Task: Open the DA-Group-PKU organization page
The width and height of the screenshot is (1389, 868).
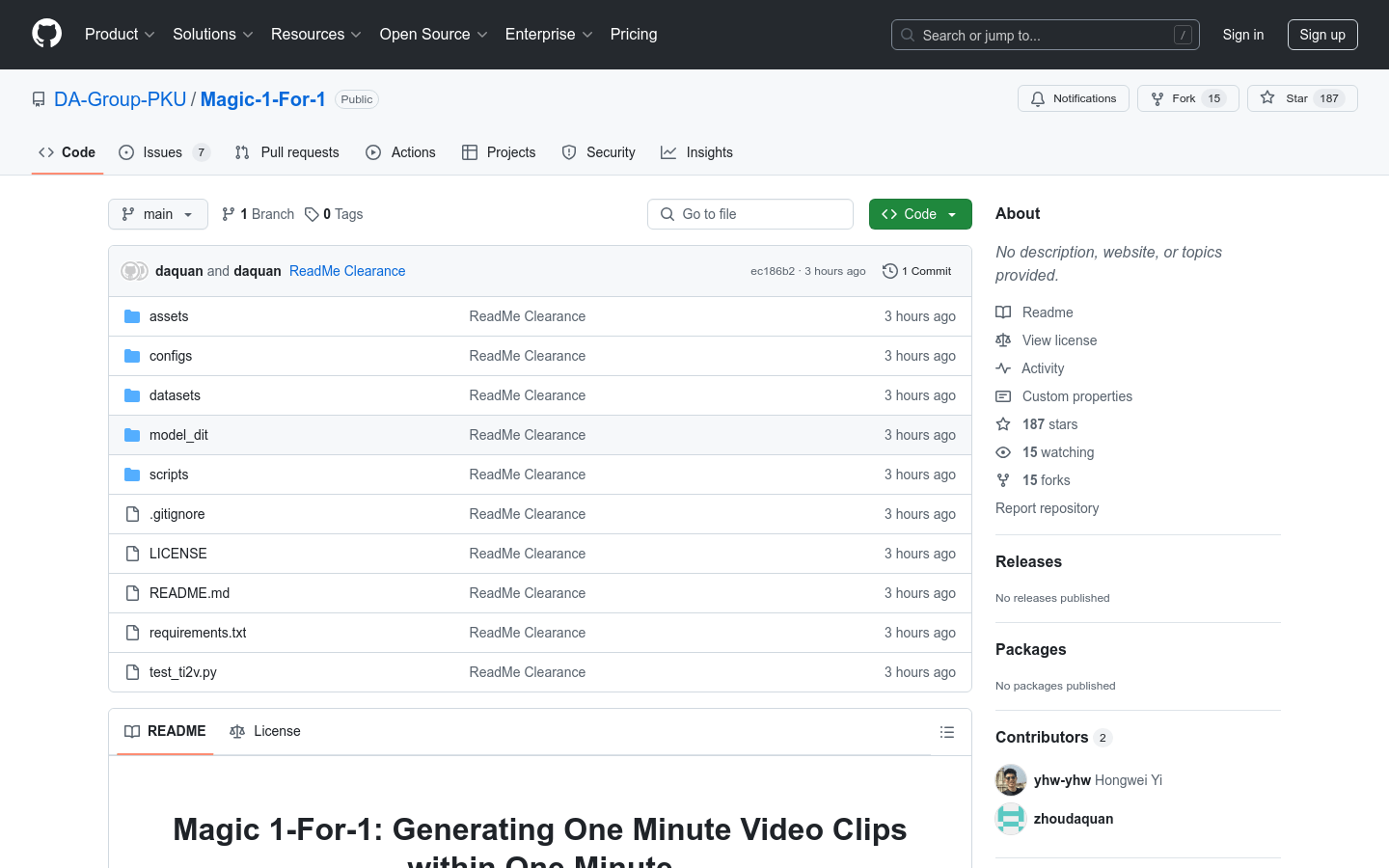Action: [121, 99]
